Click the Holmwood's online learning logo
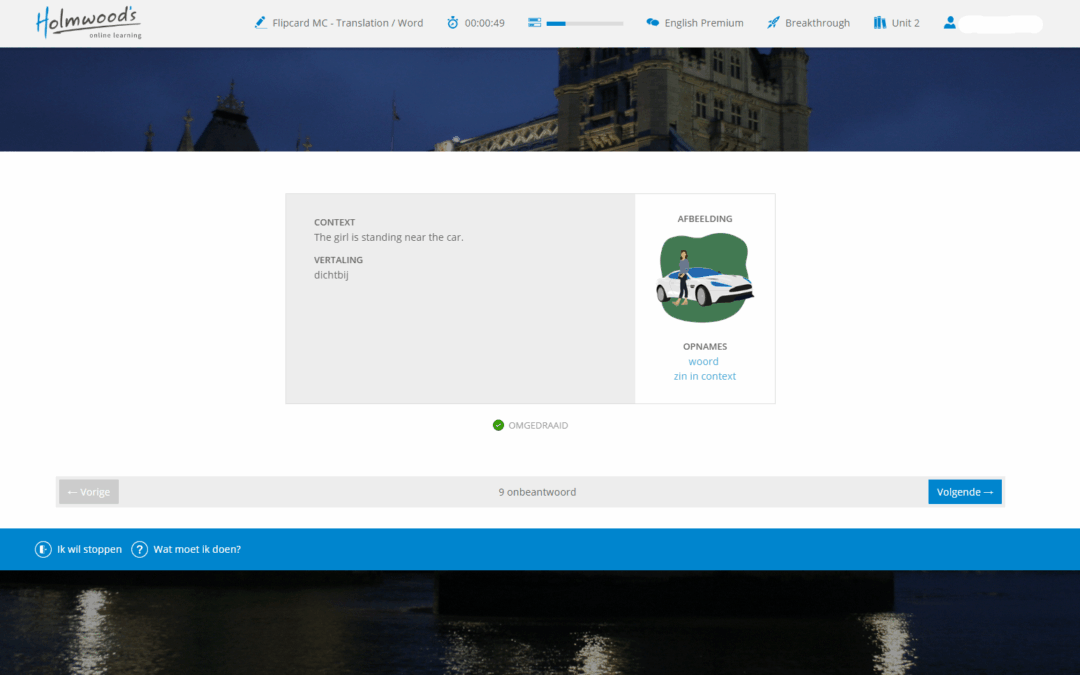Screen dimensions: 1080x675 89,23
